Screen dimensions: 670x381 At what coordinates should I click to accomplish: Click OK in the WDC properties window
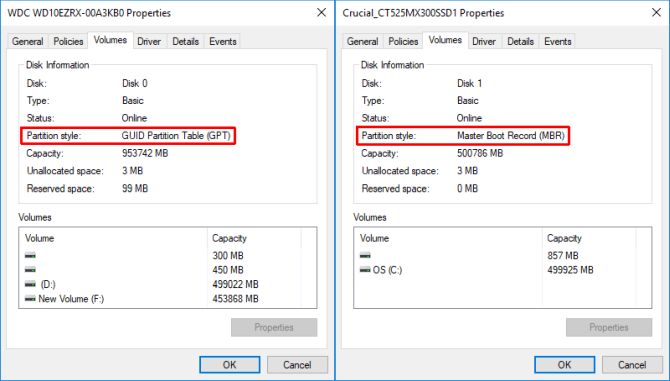pyautogui.click(x=229, y=365)
